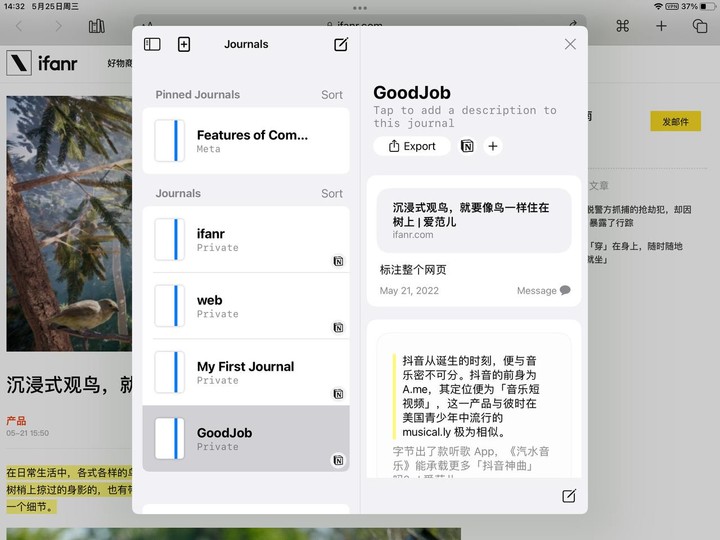Click the Notion icon on web journal row
Image resolution: width=720 pixels, height=540 pixels.
click(x=338, y=327)
